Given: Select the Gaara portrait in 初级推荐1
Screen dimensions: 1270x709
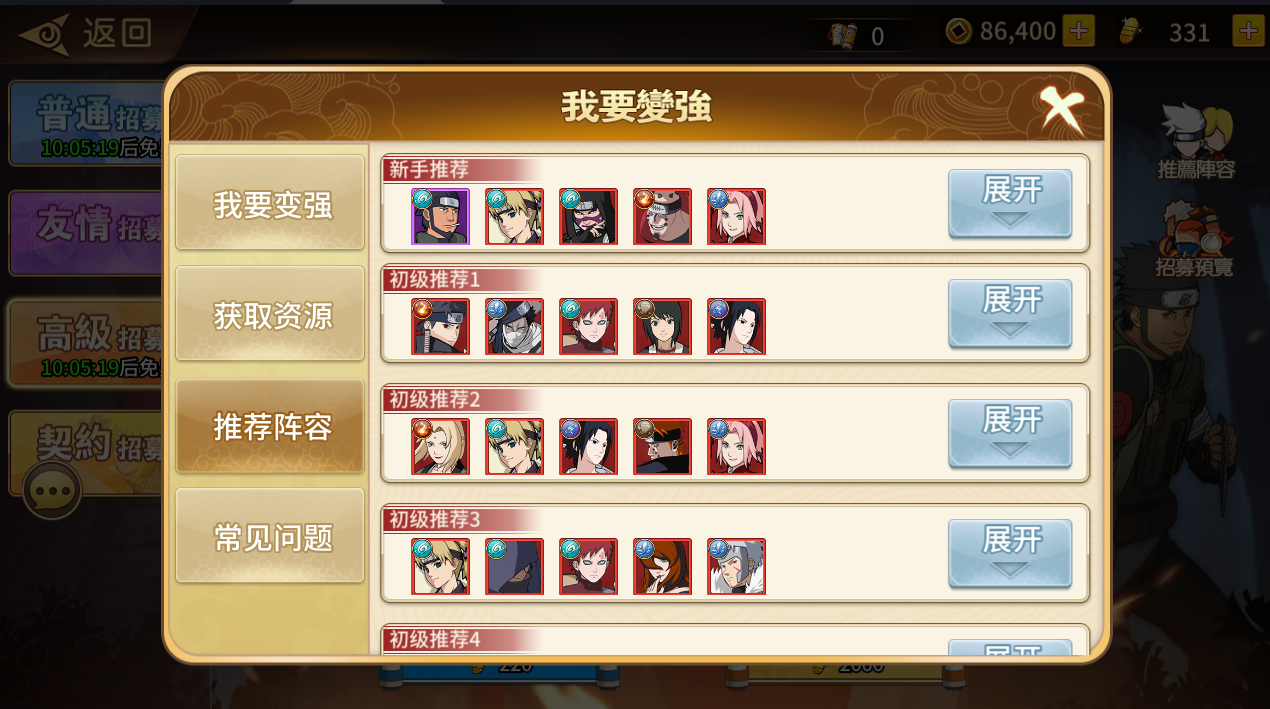Looking at the screenshot, I should click(x=589, y=326).
